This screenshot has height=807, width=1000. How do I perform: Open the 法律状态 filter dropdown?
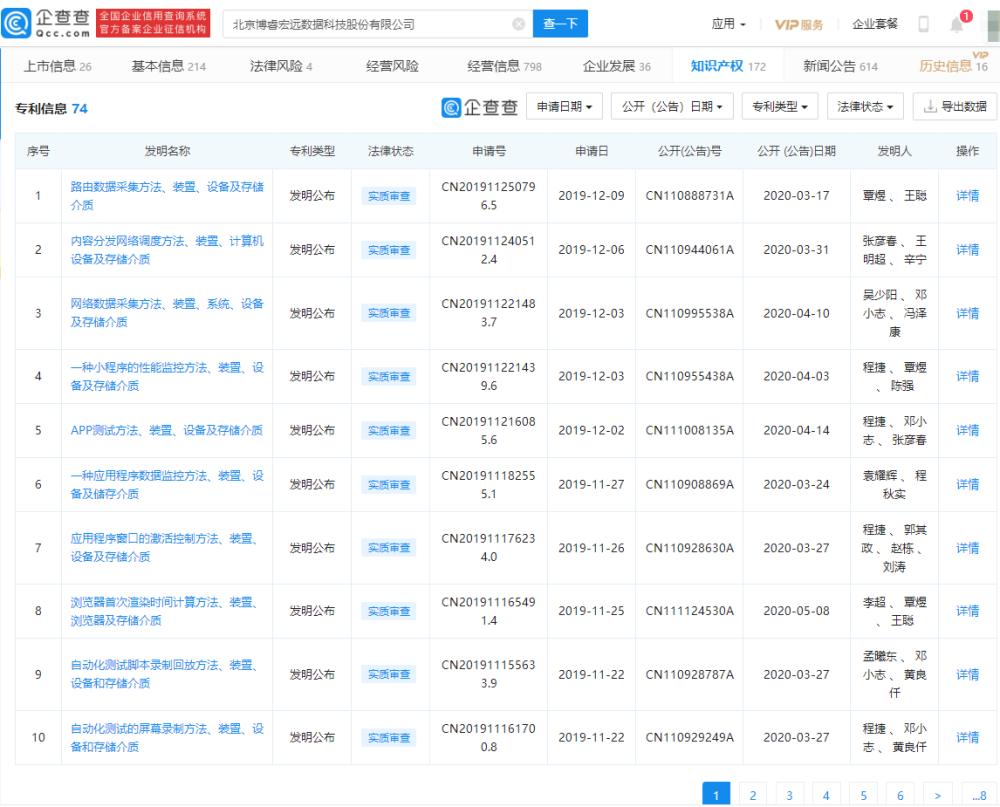[865, 107]
